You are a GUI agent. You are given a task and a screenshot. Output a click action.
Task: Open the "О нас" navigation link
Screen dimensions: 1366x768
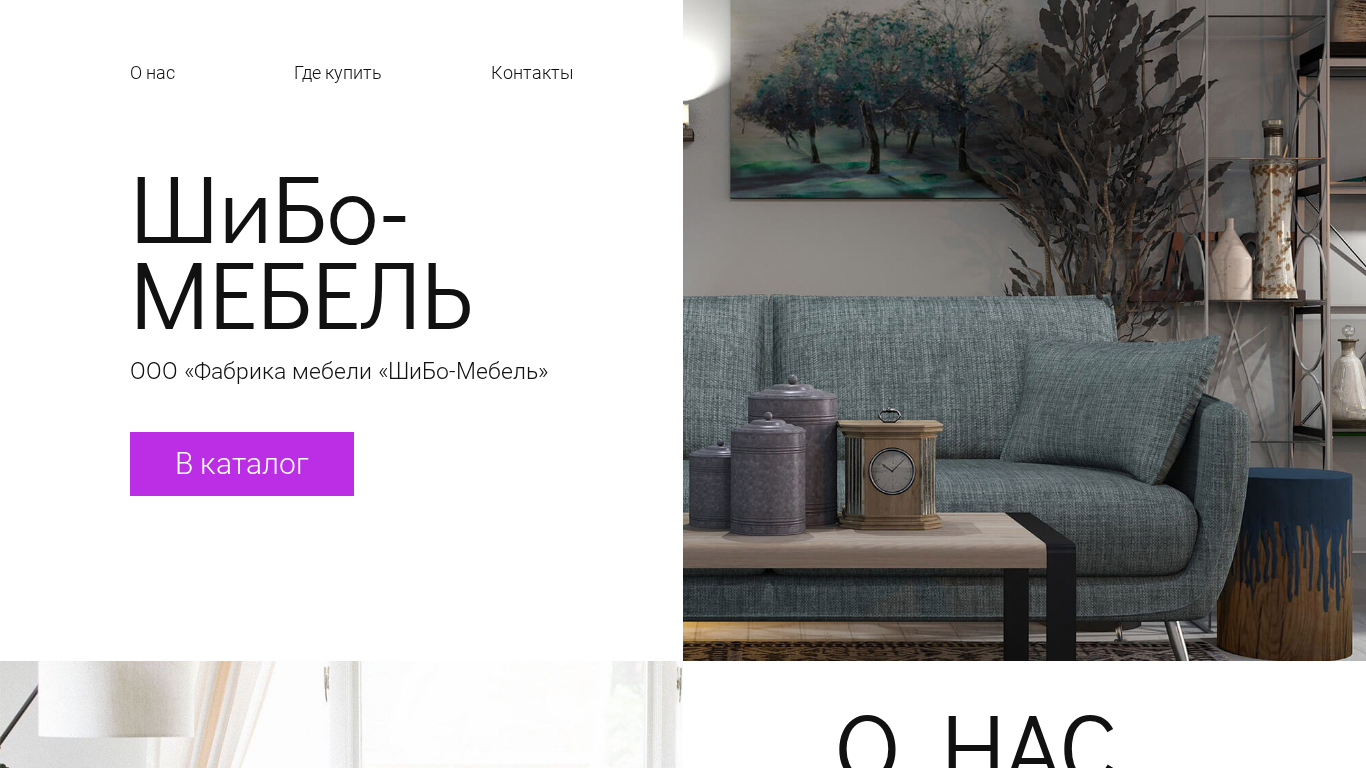(152, 73)
